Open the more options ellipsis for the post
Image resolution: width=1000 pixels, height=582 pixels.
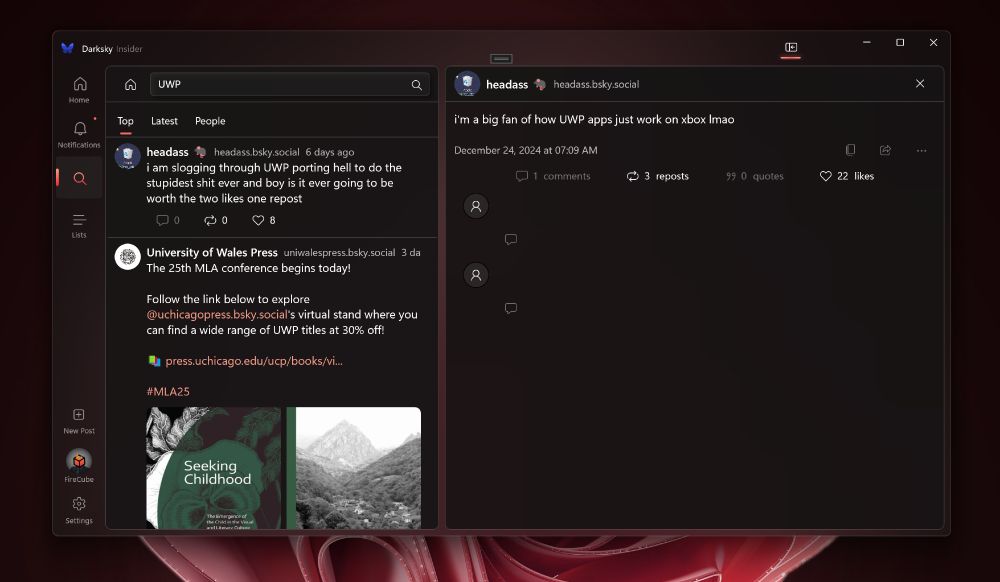[921, 150]
